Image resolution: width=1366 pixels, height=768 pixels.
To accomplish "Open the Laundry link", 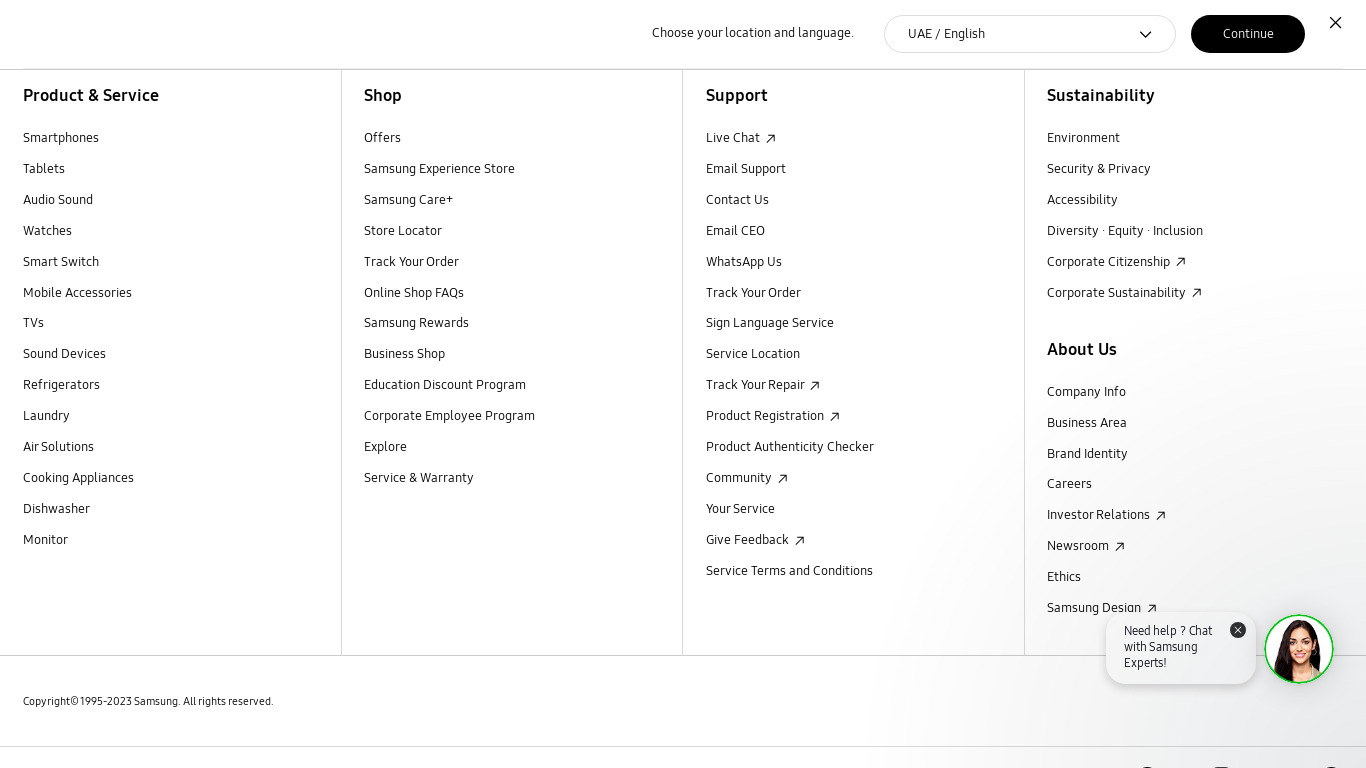I will pyautogui.click(x=46, y=416).
